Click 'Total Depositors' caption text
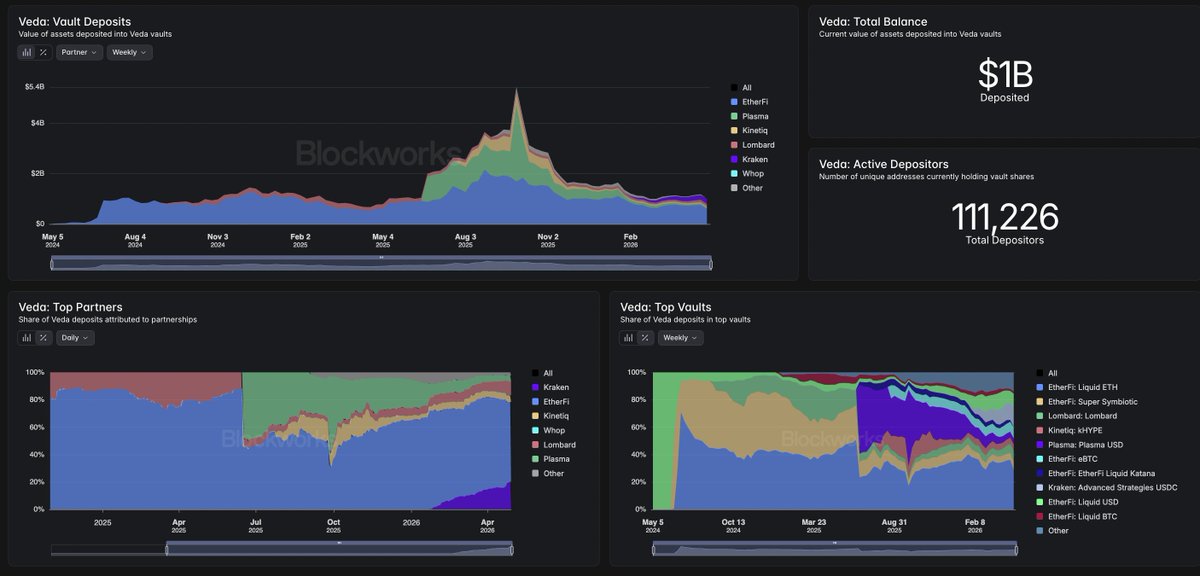1200x576 pixels. click(1004, 241)
